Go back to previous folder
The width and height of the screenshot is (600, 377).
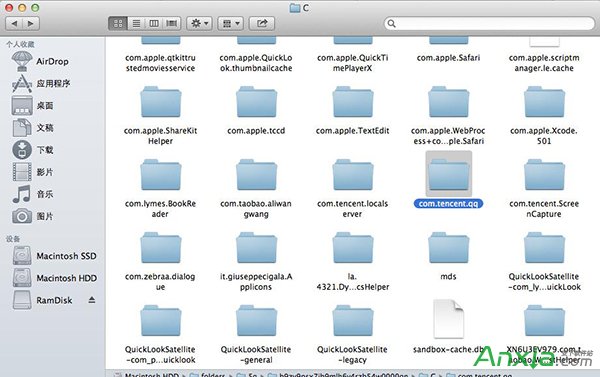click(14, 23)
